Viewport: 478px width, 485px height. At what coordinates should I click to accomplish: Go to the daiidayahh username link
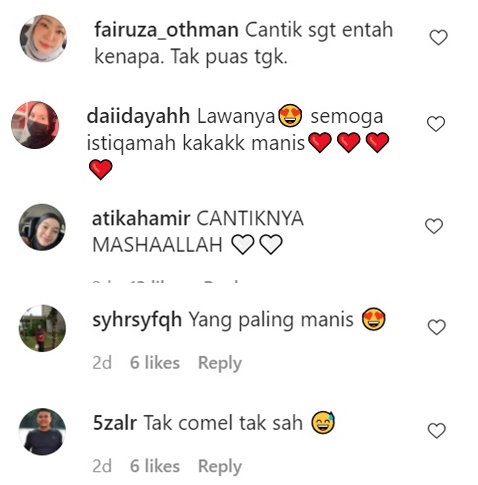[x=138, y=116]
